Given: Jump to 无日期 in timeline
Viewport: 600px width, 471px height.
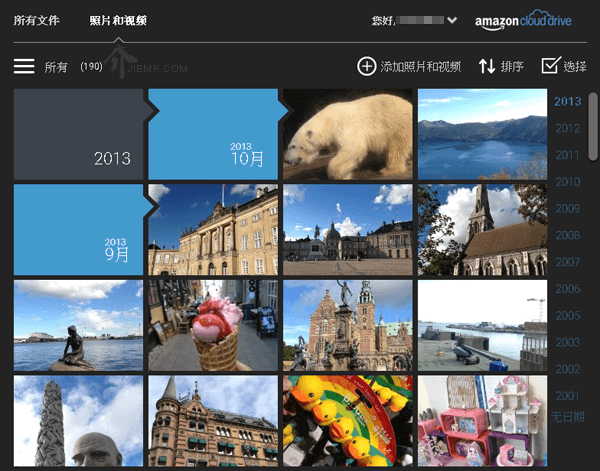Looking at the screenshot, I should (568, 417).
